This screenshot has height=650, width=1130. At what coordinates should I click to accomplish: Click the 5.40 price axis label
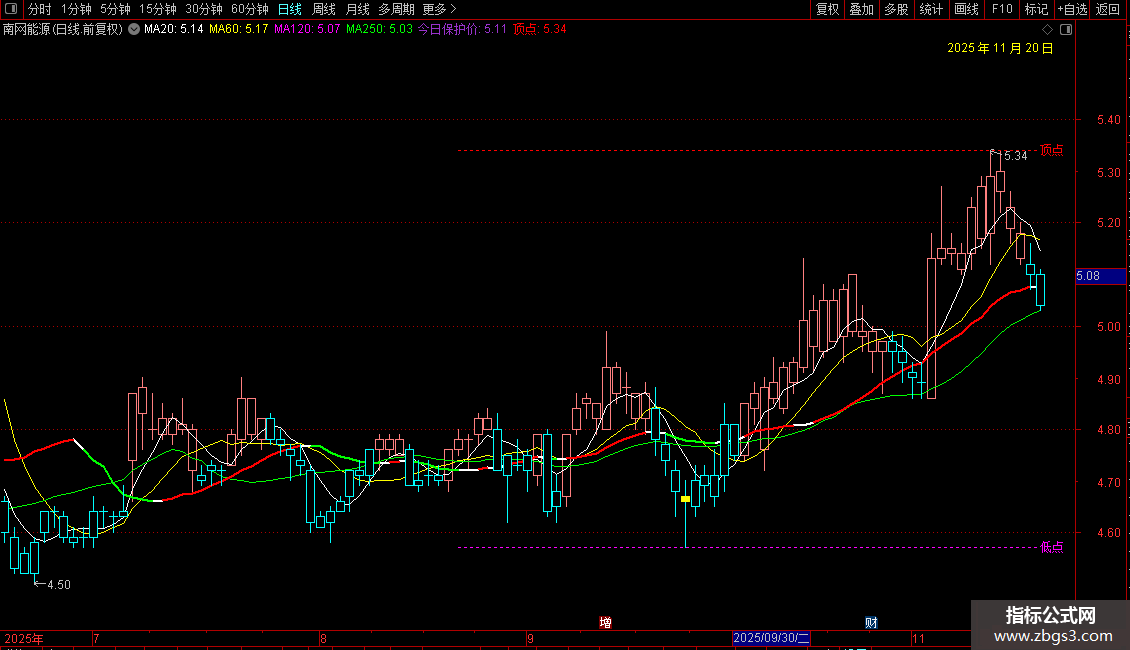(x=1108, y=120)
